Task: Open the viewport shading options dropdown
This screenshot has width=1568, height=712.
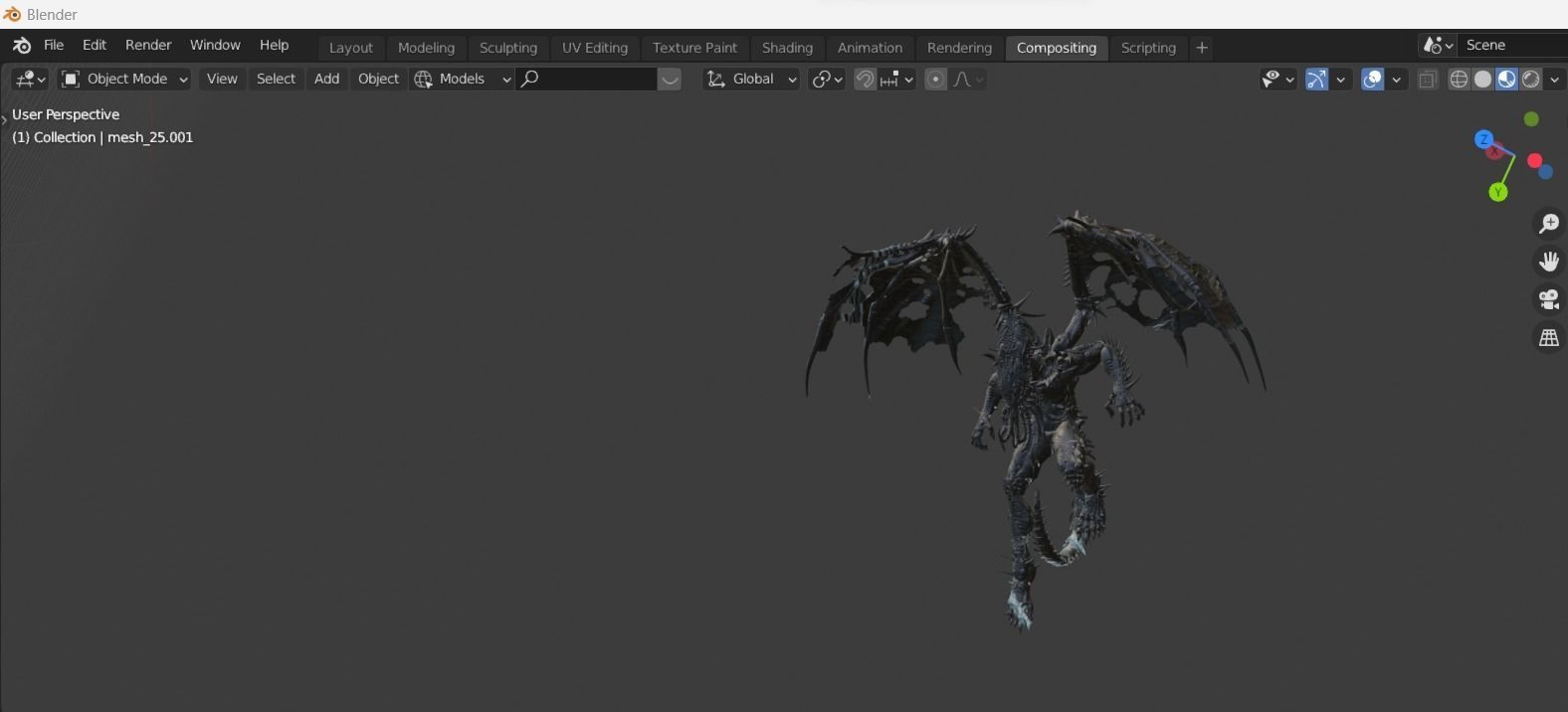Action: (x=1555, y=80)
